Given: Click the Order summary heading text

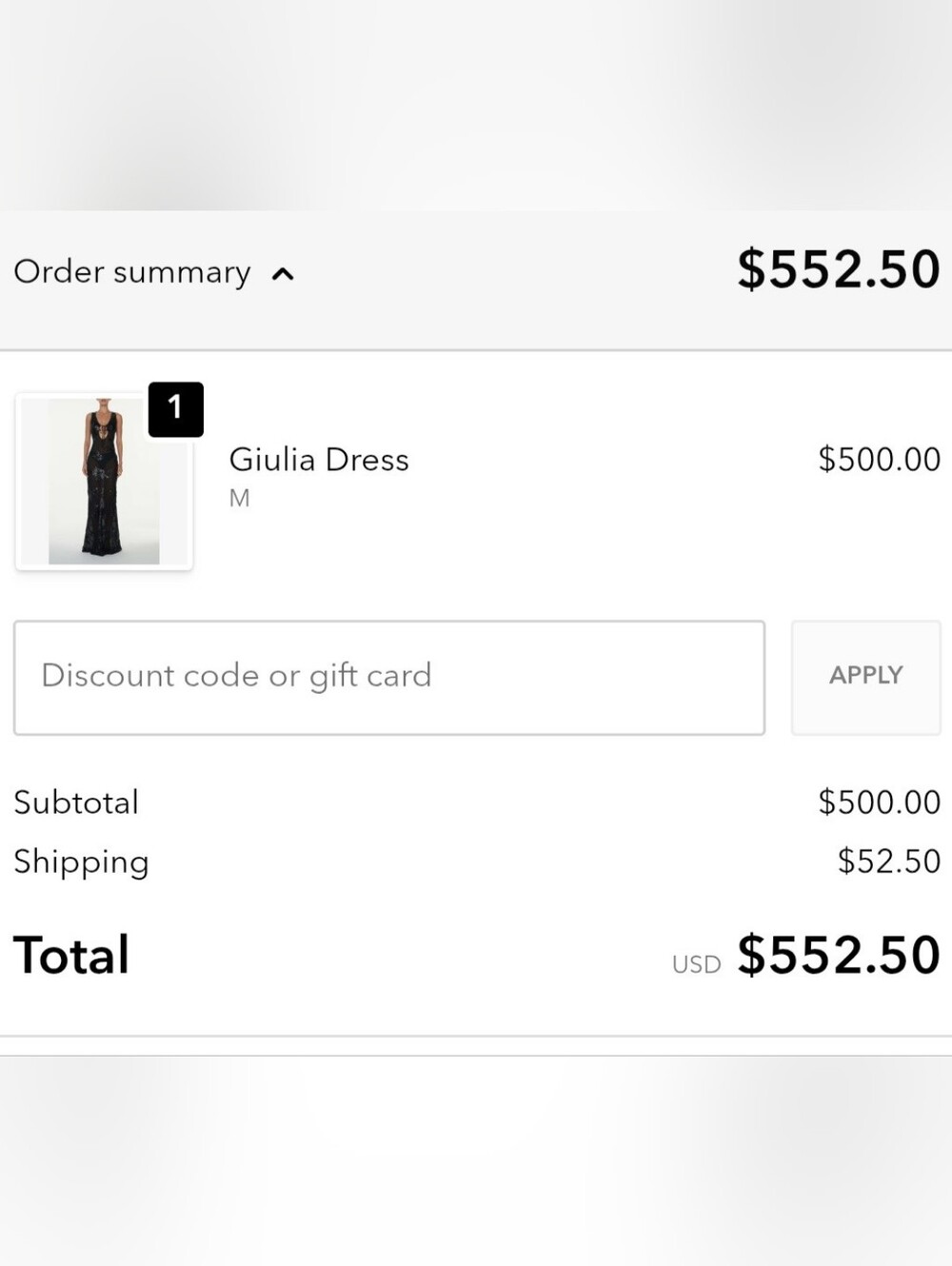Looking at the screenshot, I should coord(132,272).
